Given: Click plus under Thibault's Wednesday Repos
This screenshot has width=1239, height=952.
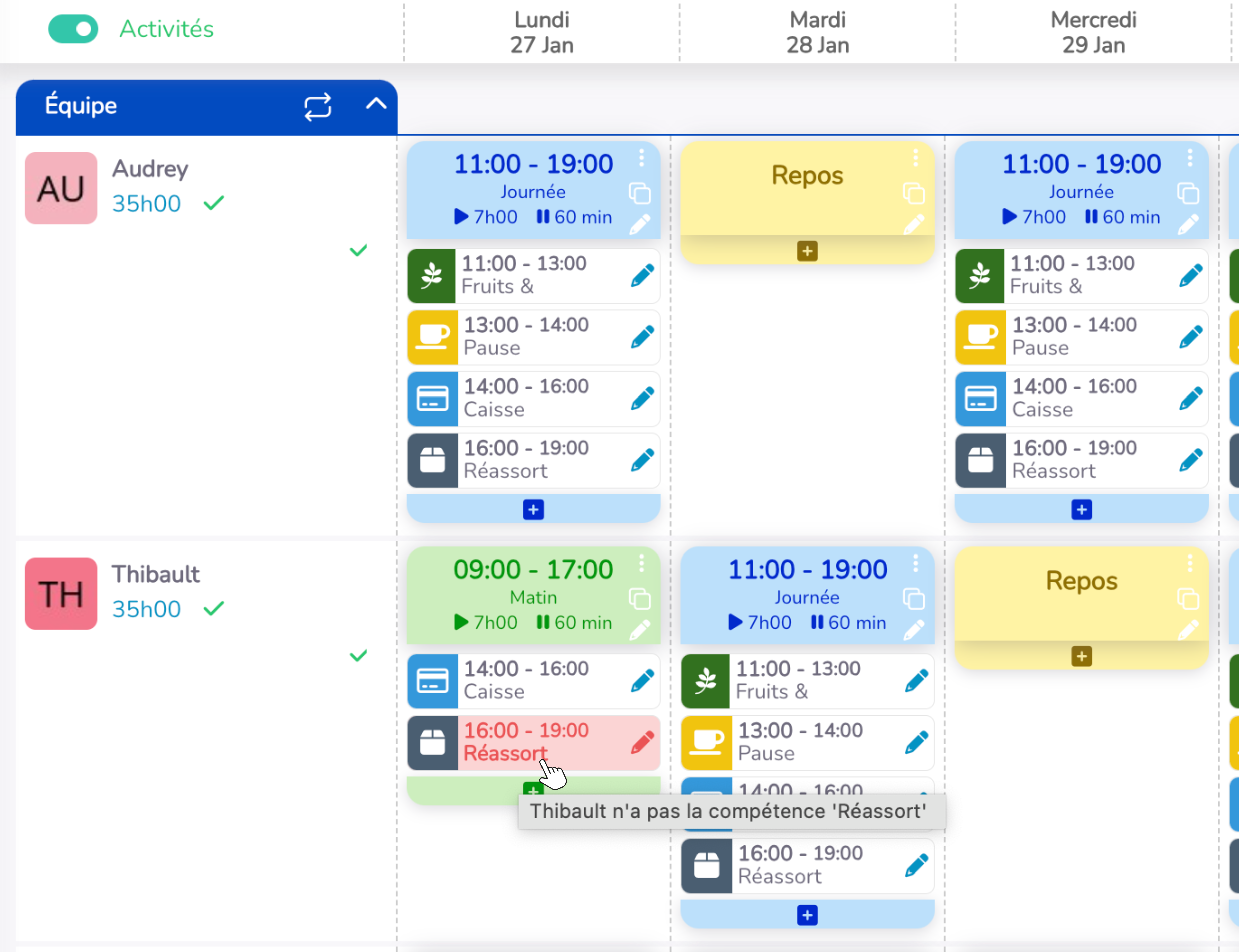Looking at the screenshot, I should [1081, 657].
